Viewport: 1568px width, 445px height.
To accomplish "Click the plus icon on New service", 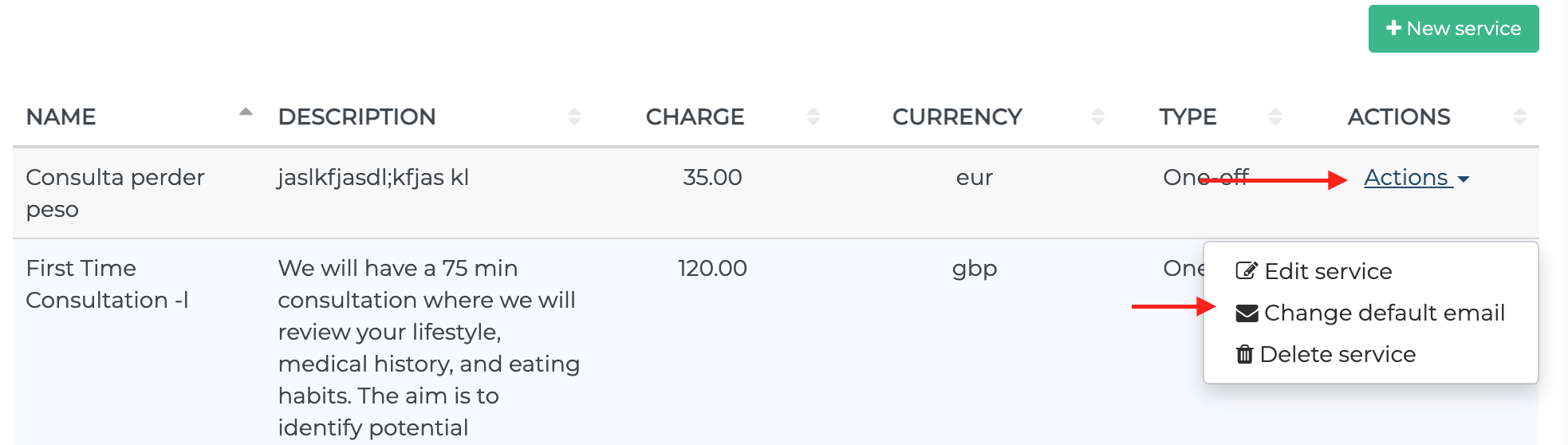I will point(1393,29).
